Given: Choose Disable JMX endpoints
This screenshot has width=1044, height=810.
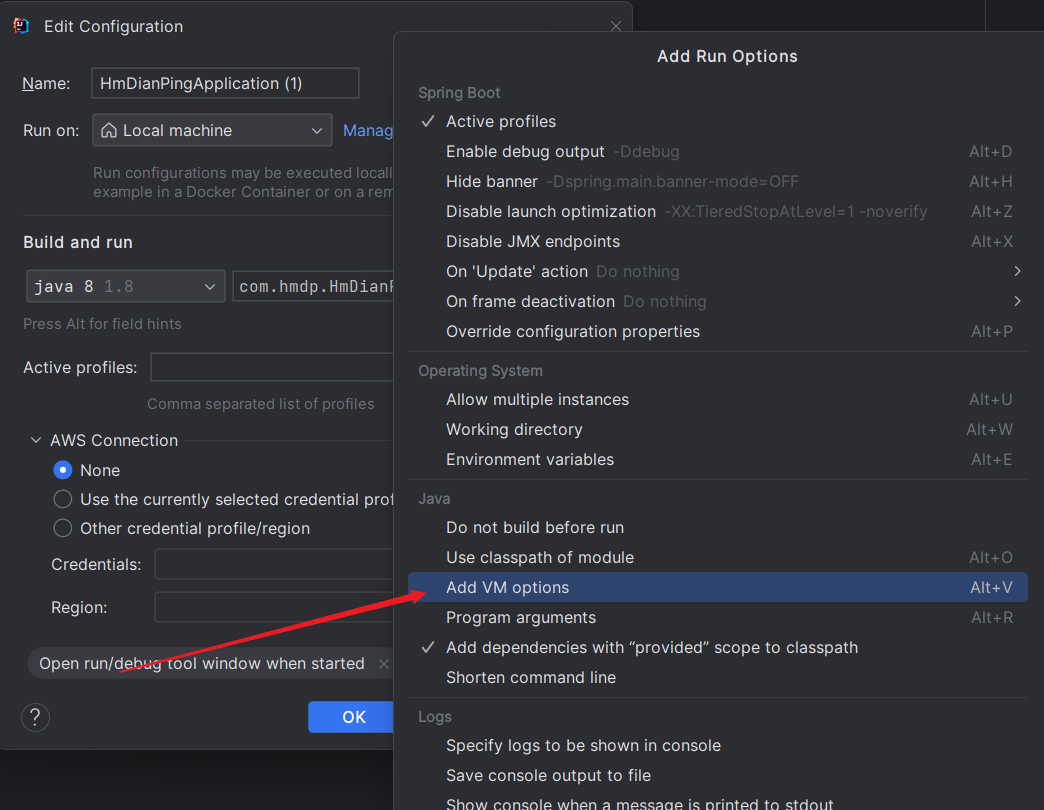Looking at the screenshot, I should 718,242.
